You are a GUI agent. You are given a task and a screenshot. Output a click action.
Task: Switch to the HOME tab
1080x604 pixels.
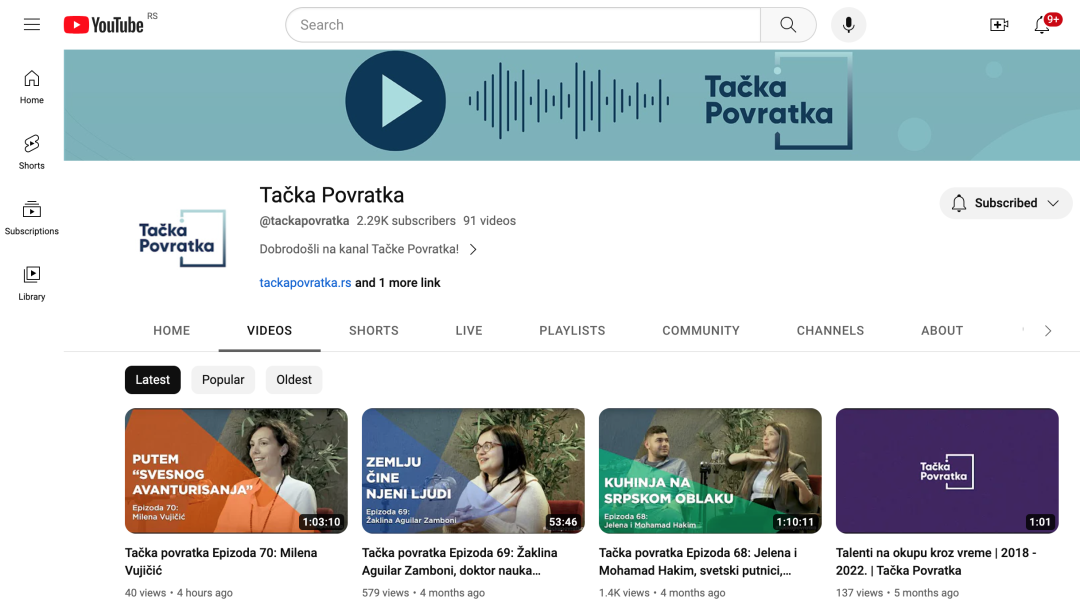pos(172,331)
